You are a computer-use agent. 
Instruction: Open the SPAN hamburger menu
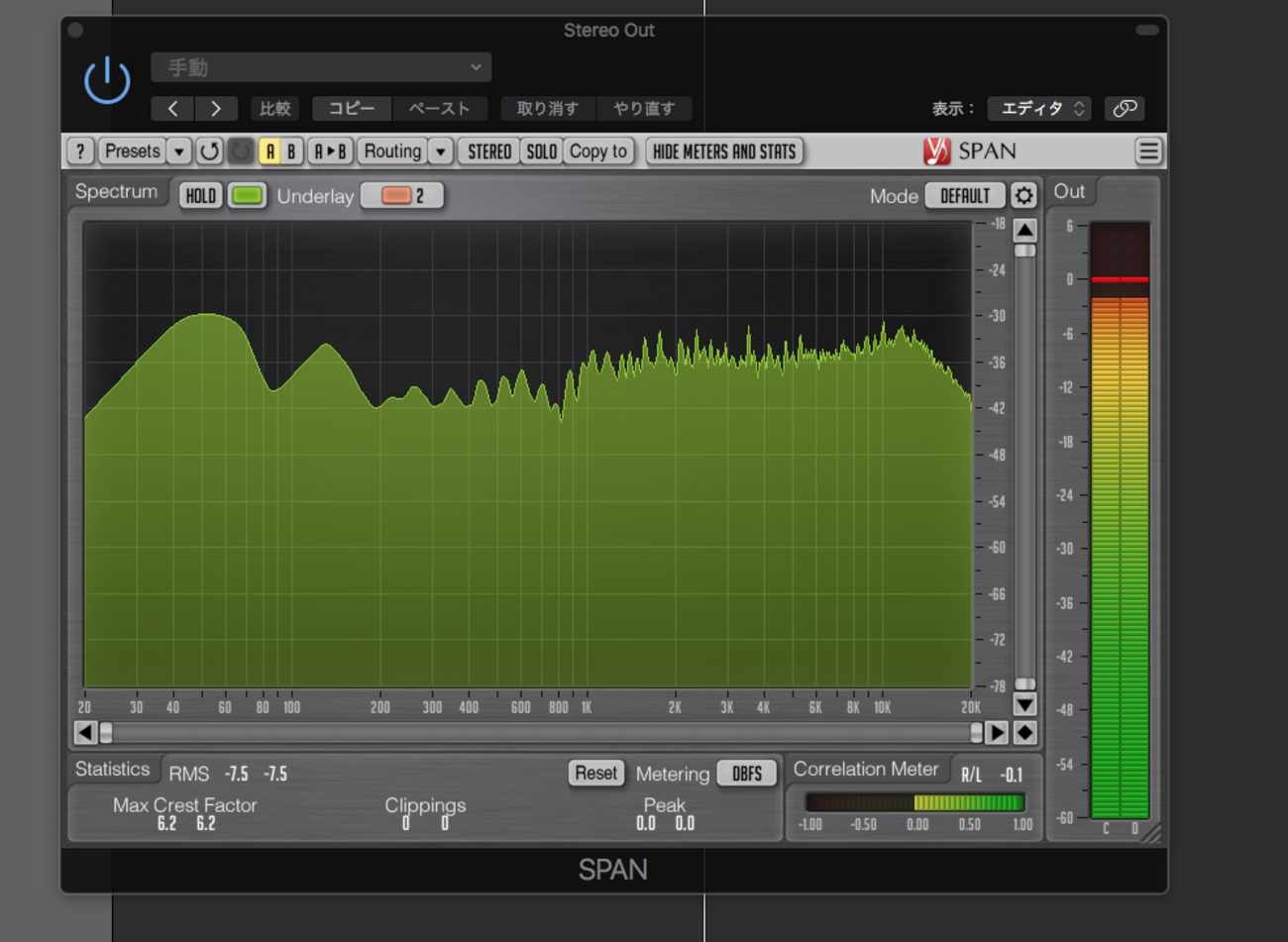(x=1148, y=152)
